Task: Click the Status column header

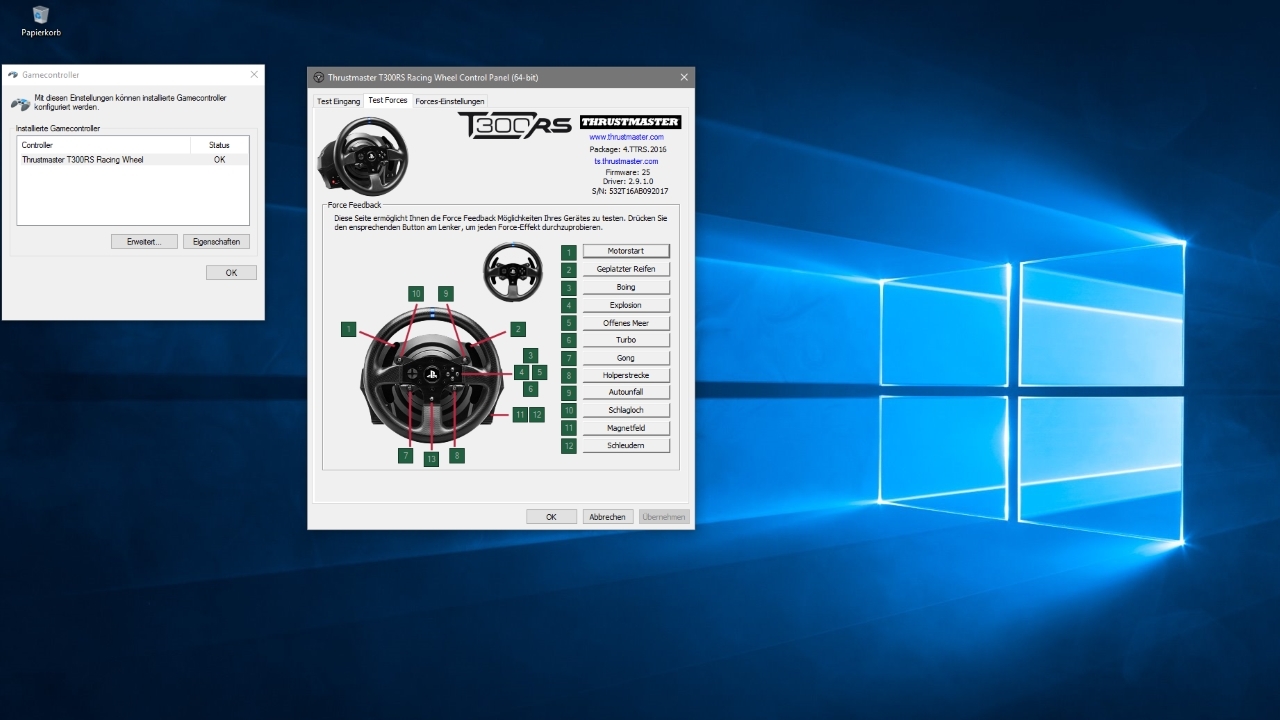Action: pos(219,145)
